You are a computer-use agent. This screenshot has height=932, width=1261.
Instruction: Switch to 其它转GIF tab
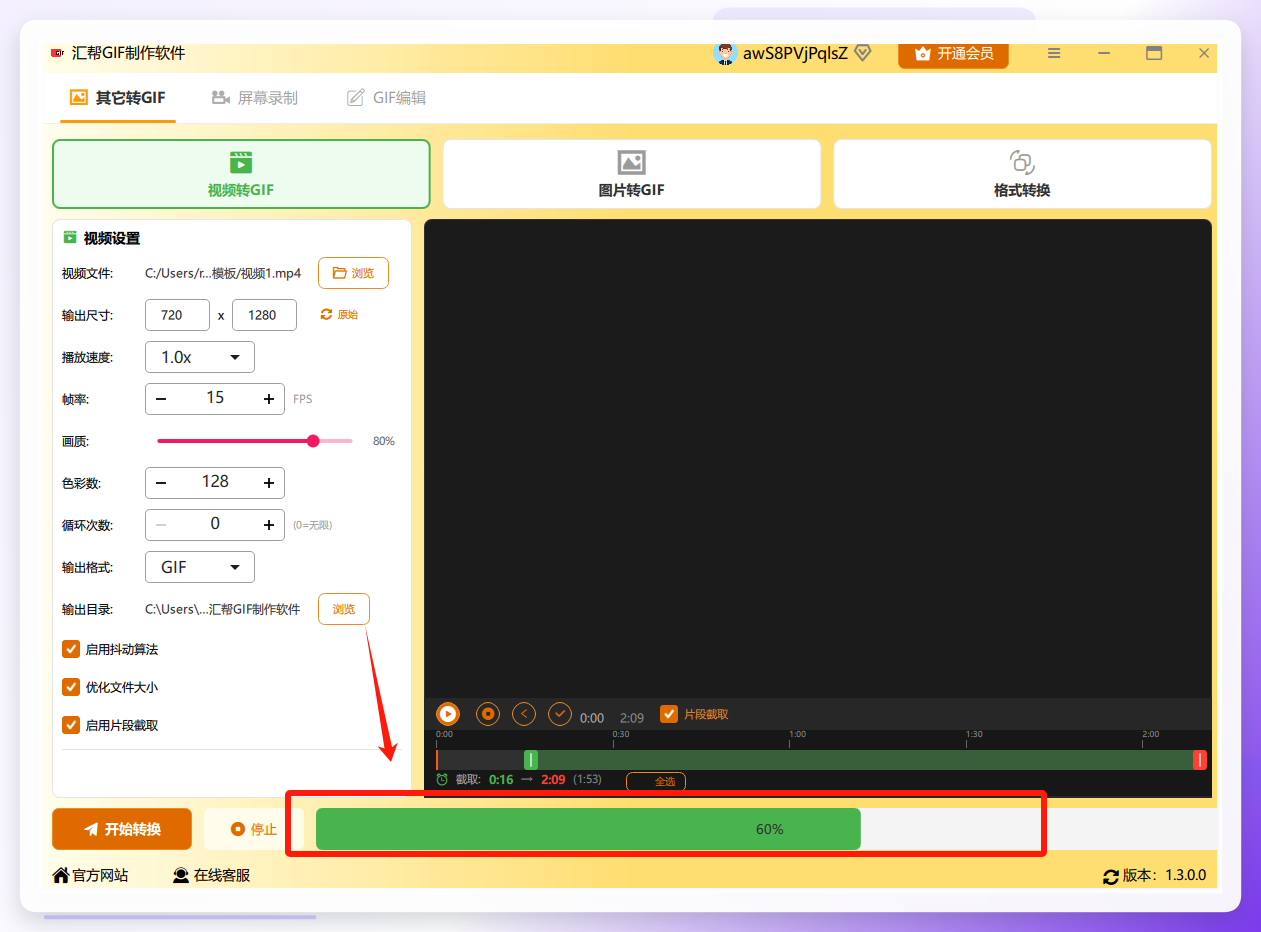117,98
